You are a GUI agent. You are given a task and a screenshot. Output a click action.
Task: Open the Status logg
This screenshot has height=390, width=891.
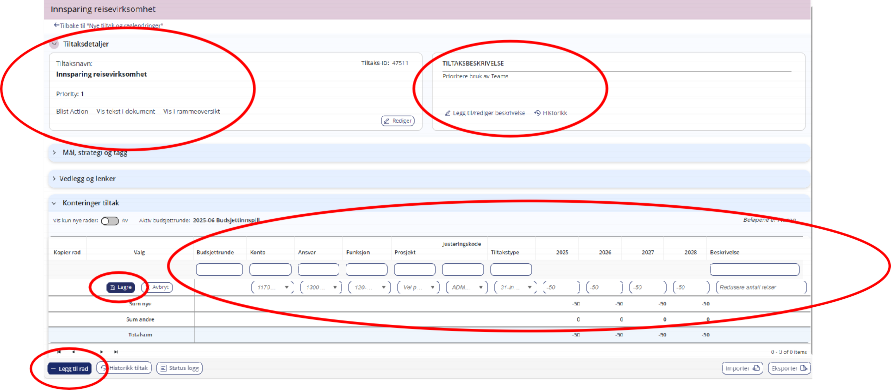(x=179, y=368)
